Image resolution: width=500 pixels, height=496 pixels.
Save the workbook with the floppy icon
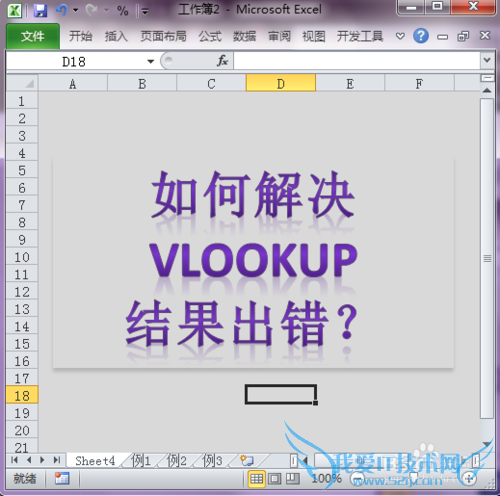[x=40, y=11]
